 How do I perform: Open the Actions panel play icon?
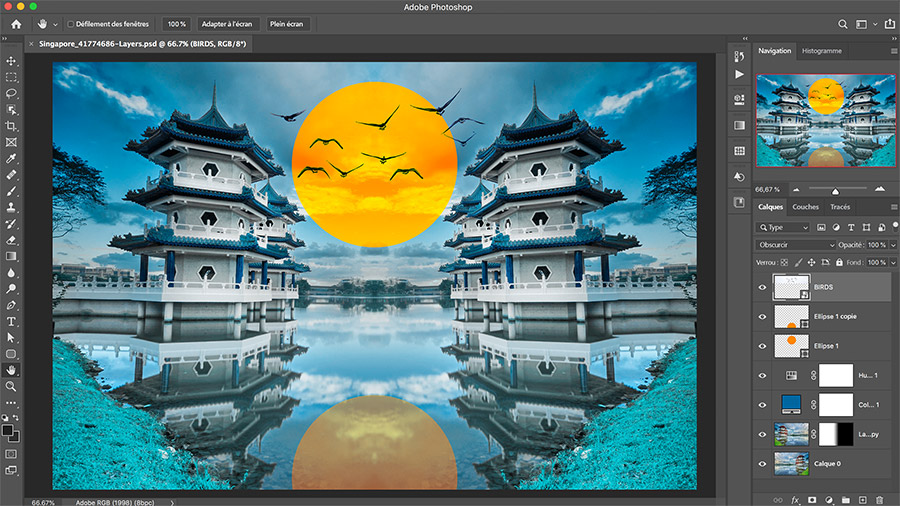coord(739,75)
